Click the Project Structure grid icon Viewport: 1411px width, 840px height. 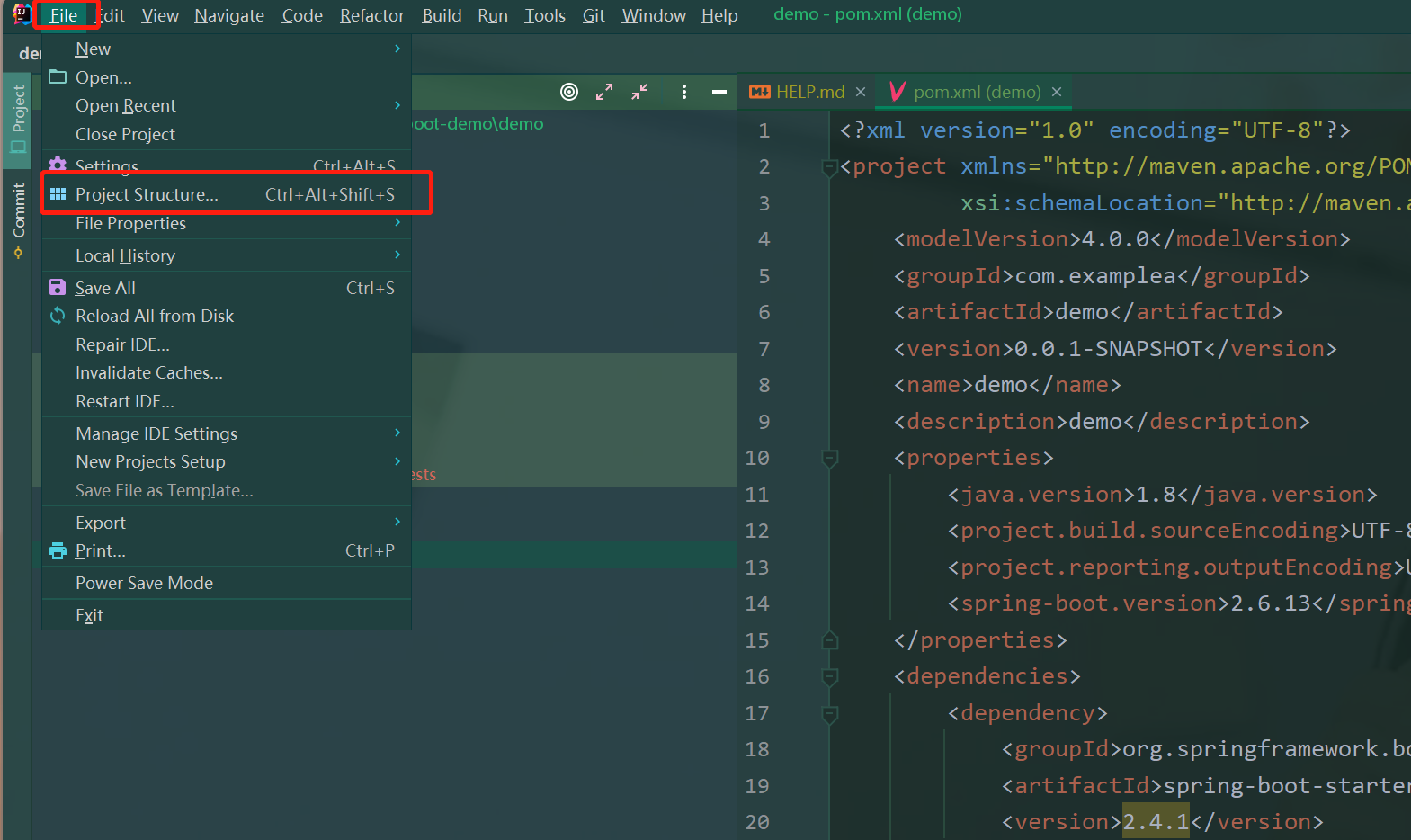point(58,194)
